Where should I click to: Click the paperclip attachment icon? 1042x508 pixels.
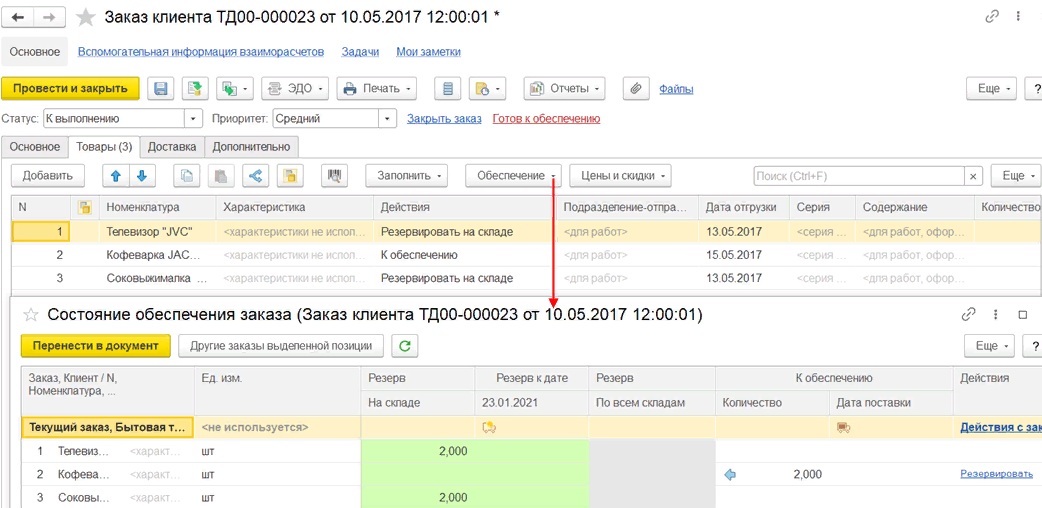635,89
